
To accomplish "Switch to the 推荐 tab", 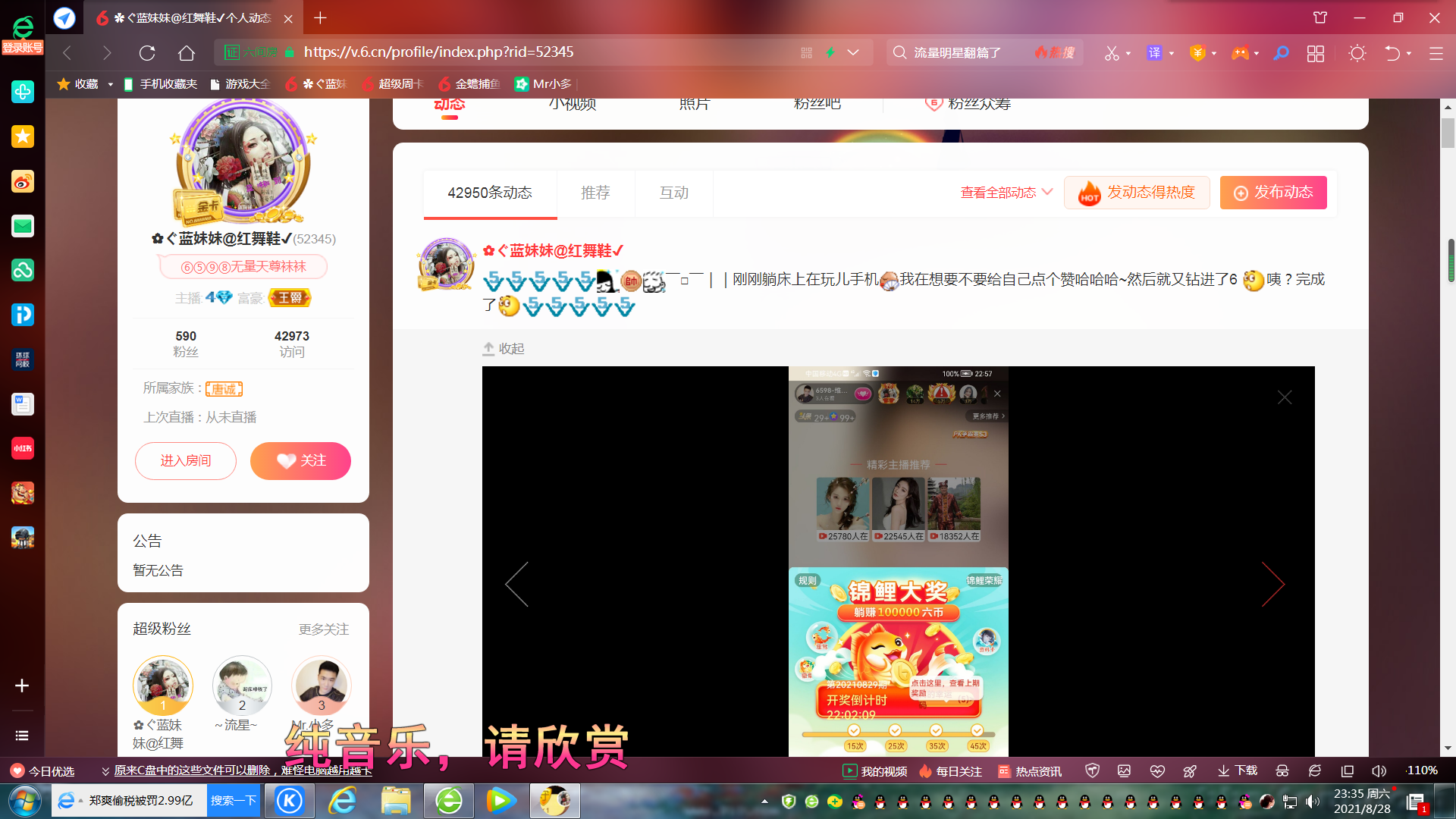I will click(x=595, y=193).
